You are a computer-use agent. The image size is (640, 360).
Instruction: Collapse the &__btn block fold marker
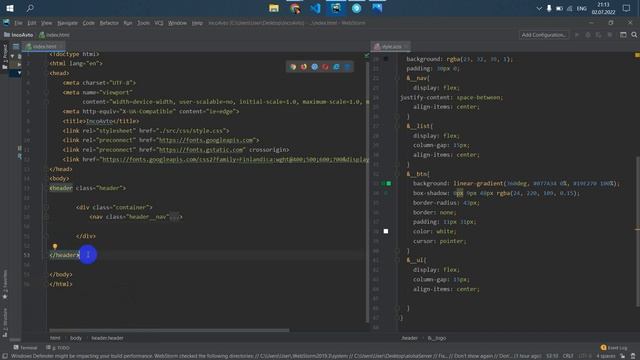coord(397,174)
